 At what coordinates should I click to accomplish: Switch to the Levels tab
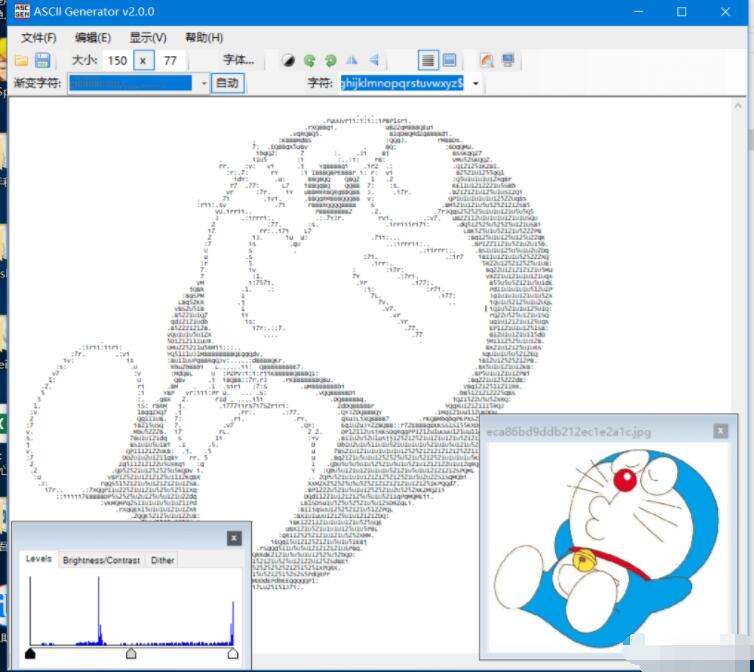click(x=38, y=559)
